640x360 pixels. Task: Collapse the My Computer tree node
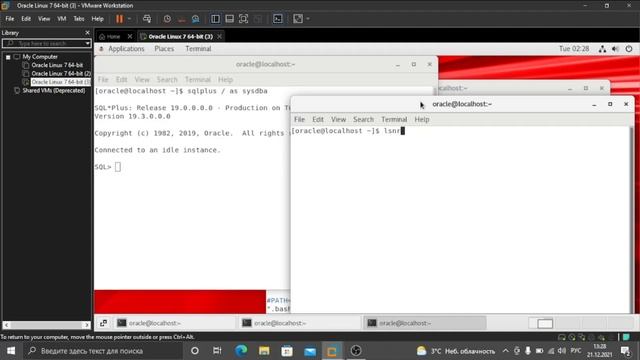pos(8,57)
